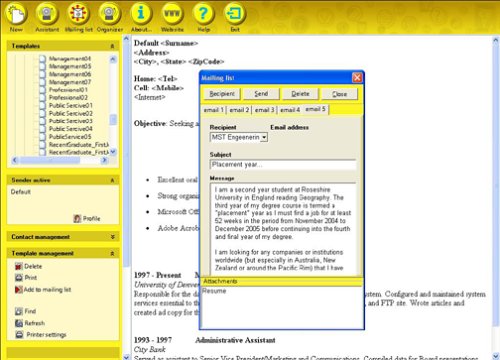Click the Find icon in Template management

coord(19,311)
